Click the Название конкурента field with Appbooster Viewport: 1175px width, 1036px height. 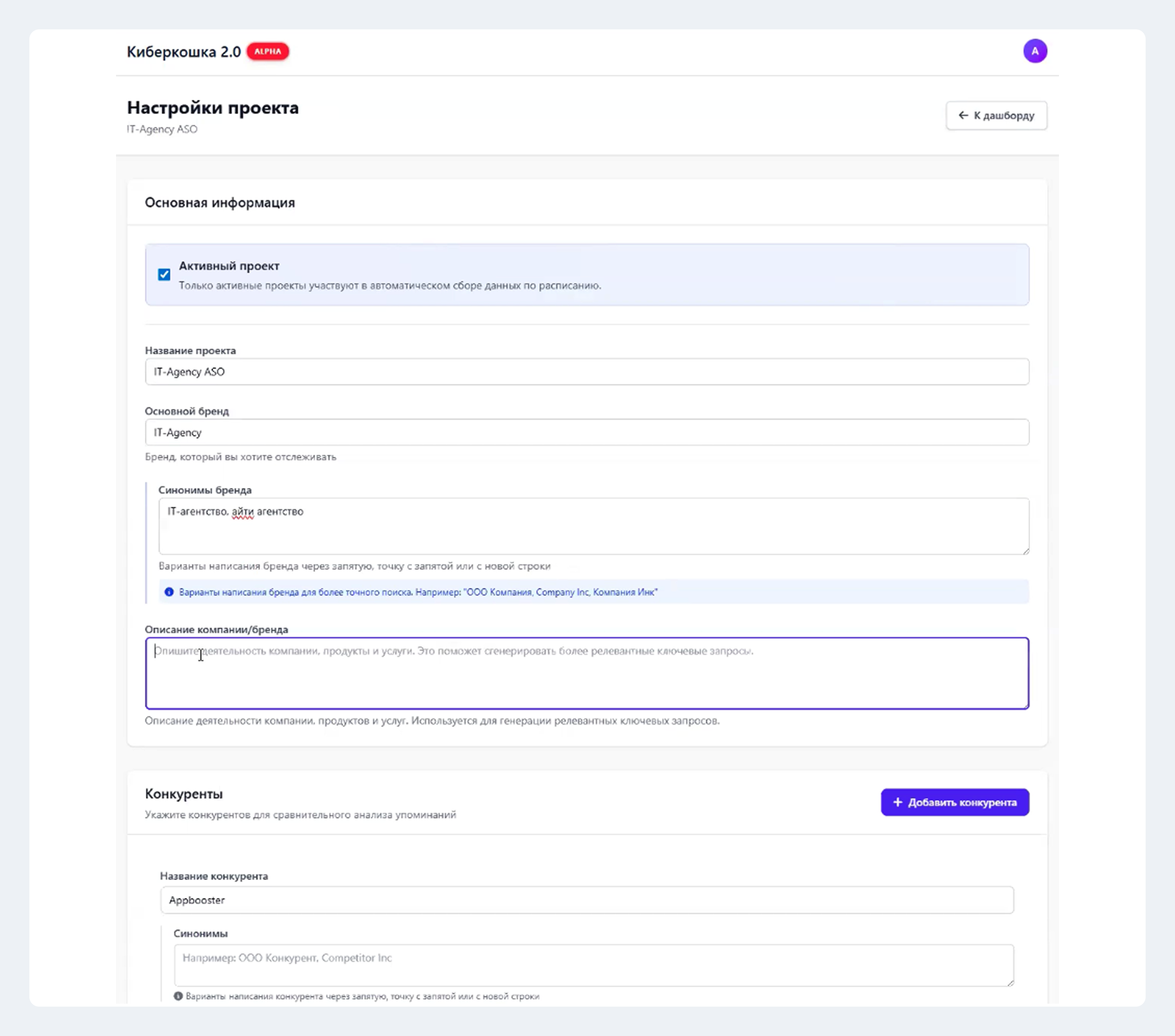(587, 900)
